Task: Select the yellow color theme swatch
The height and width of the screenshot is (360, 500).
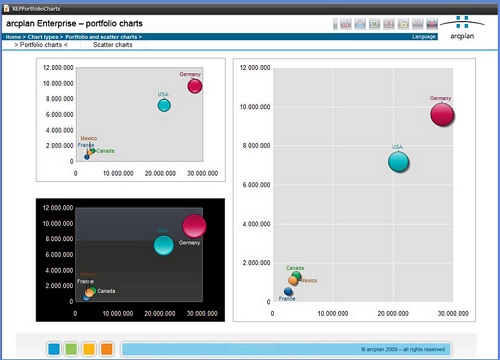Action: 89,349
